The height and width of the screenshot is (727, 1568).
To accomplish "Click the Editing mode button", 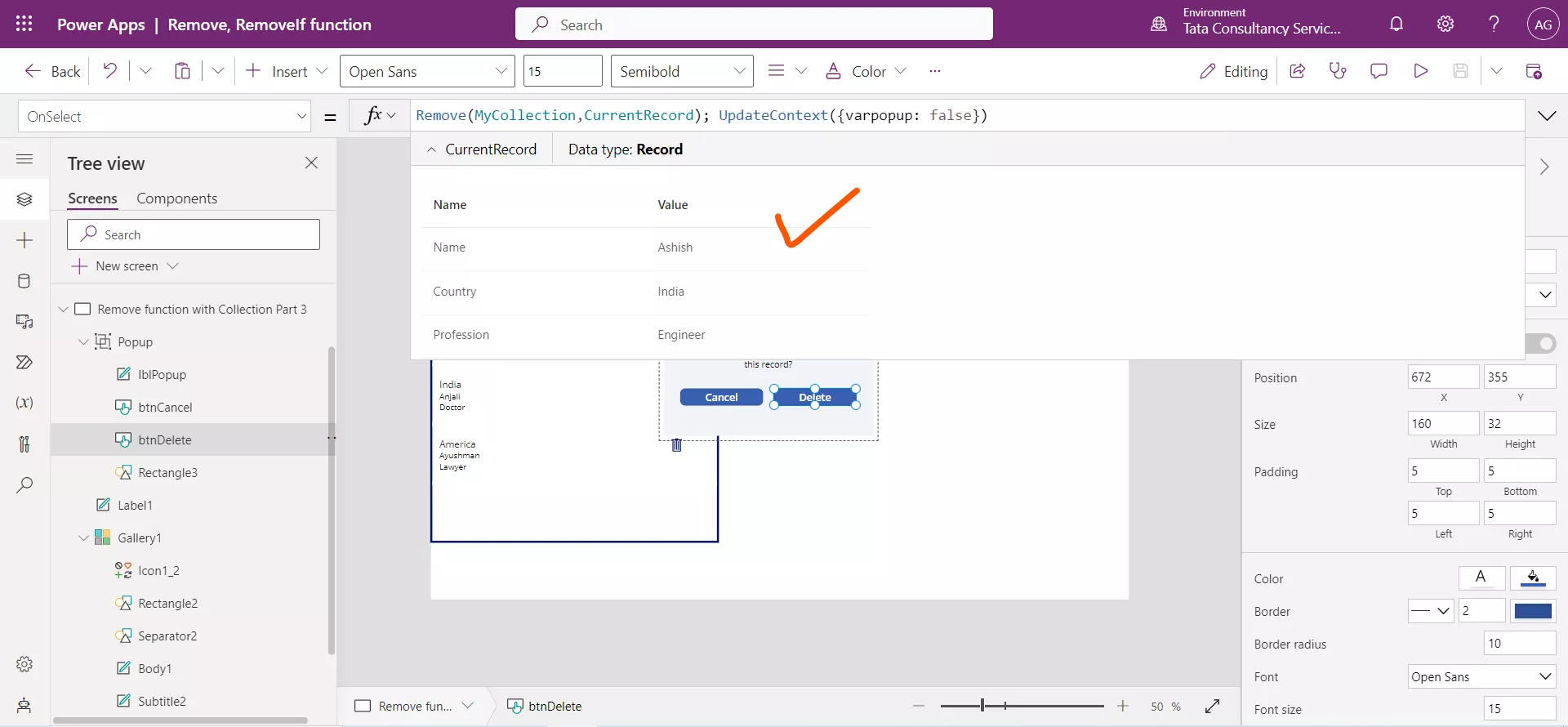I will click(x=1233, y=71).
